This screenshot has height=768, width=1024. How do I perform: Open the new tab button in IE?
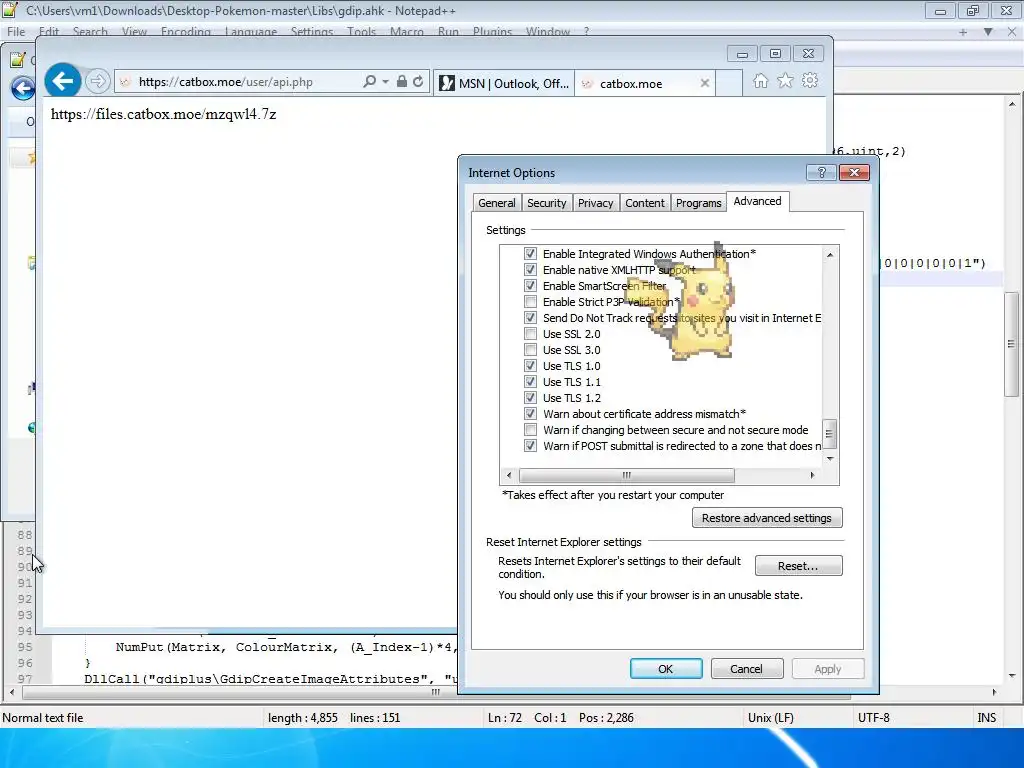729,83
